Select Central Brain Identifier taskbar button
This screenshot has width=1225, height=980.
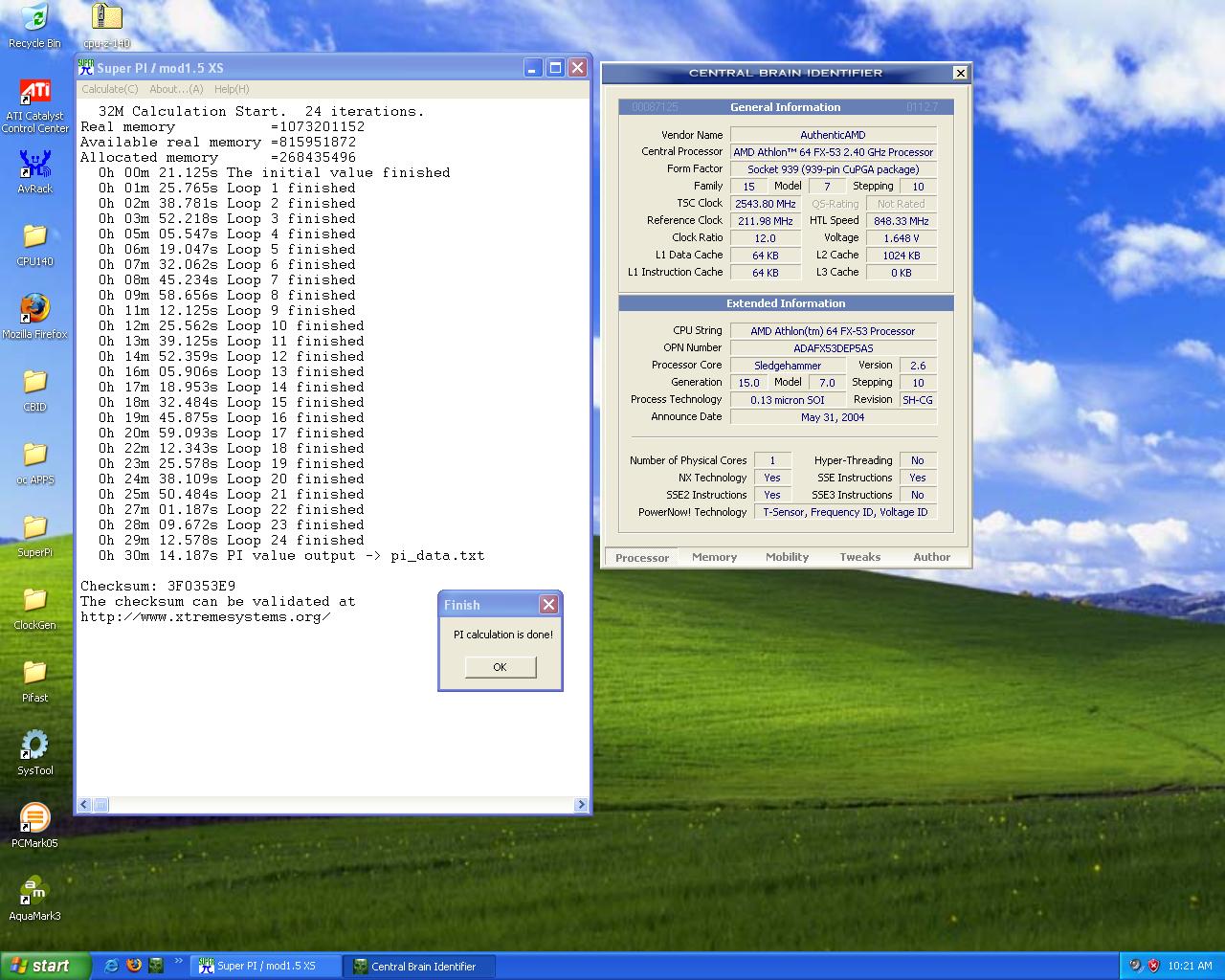click(421, 966)
